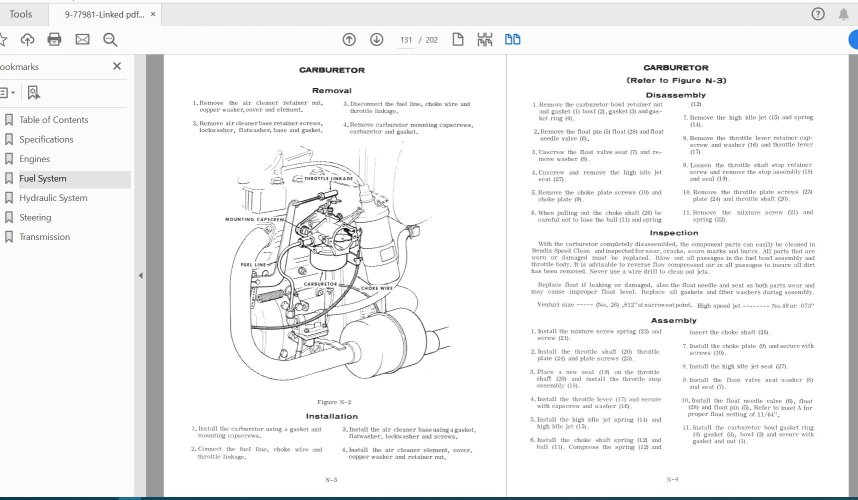This screenshot has width=858, height=500.
Task: Select the Transmission bookmark
Action: pos(44,237)
